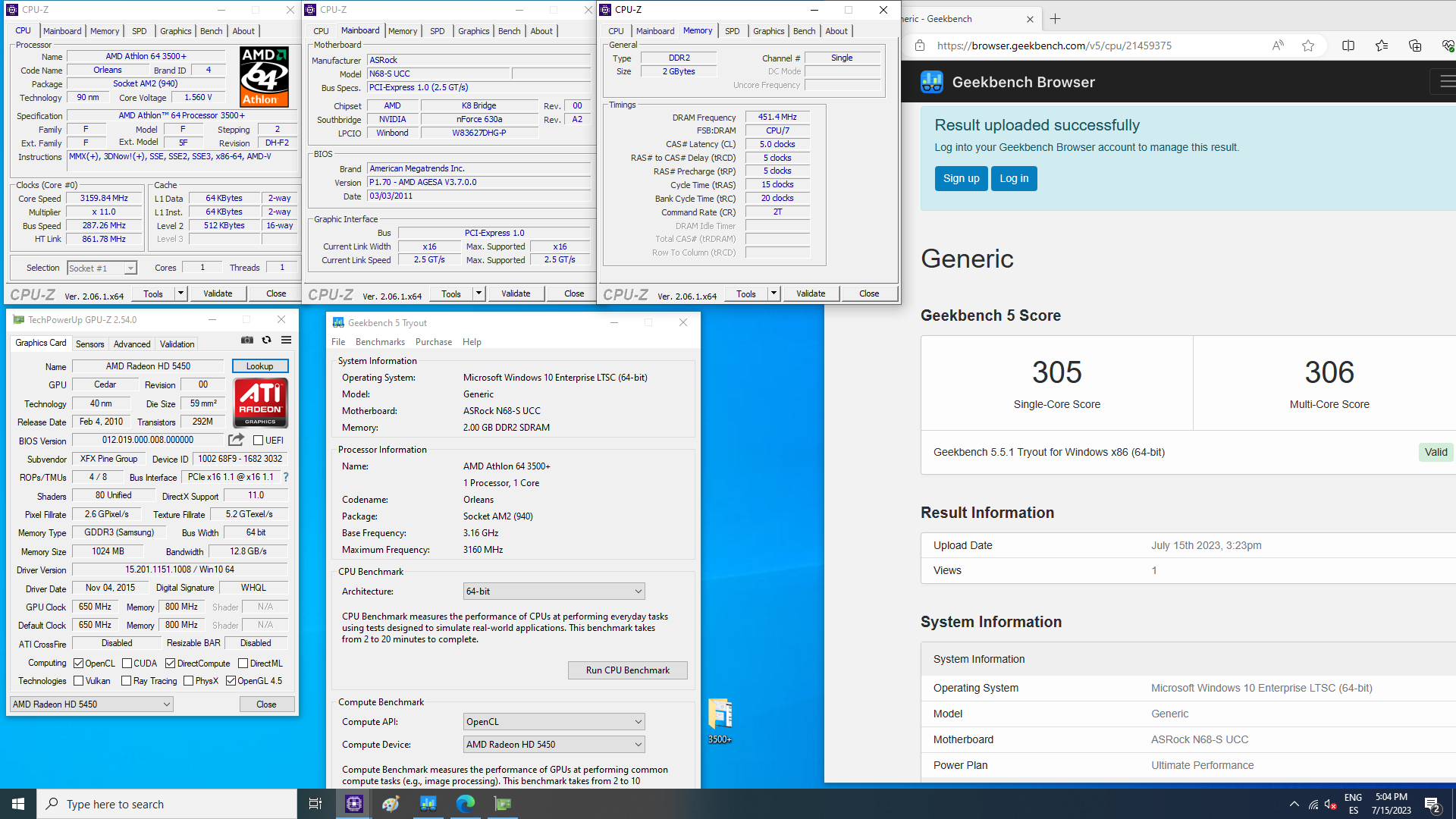Click BIOS version share/export icon

coord(237,440)
